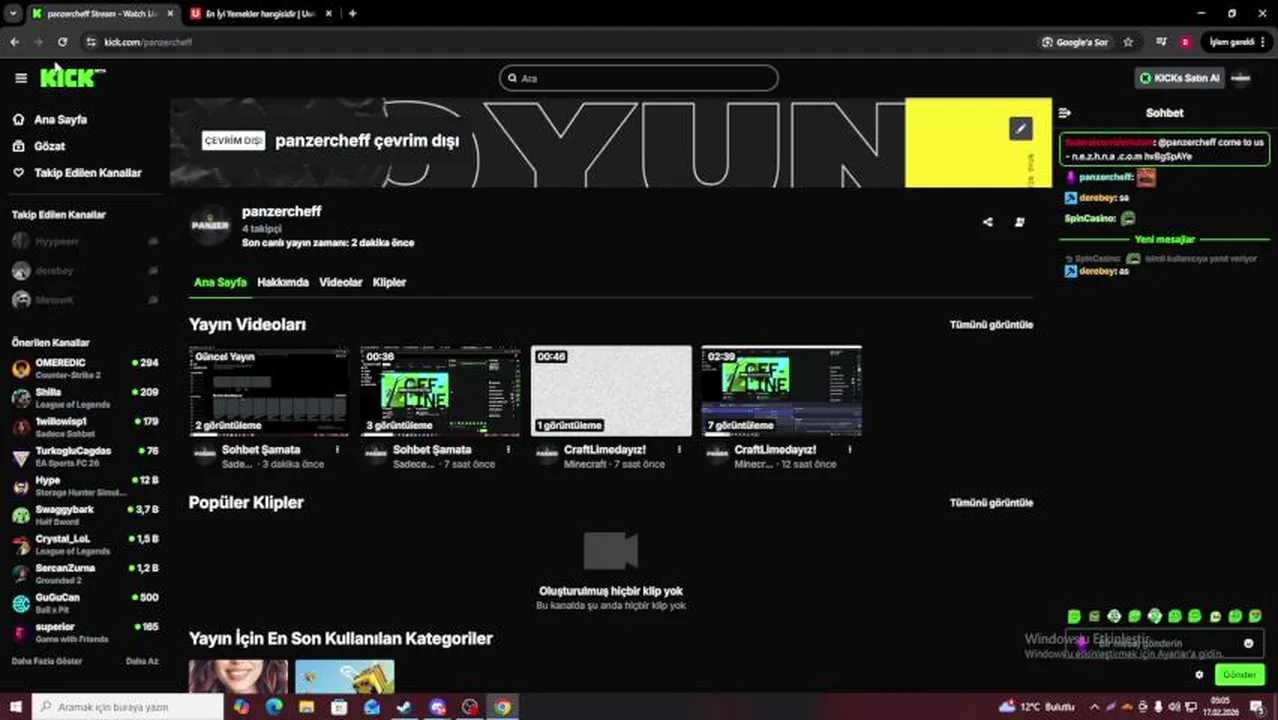Switch to Videolar tab
1278x720 pixels.
[x=340, y=282]
